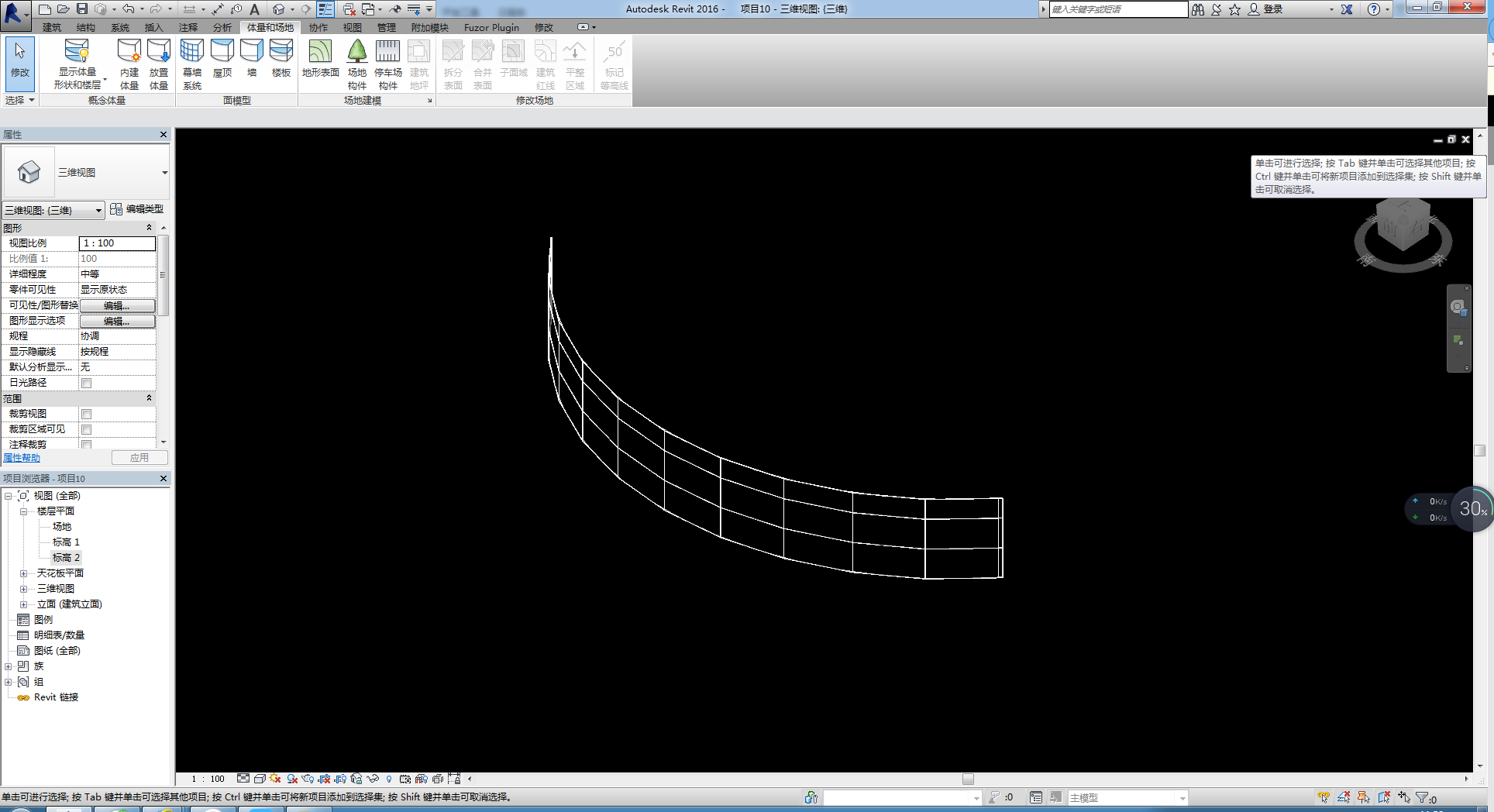Expand the 族 families node
The height and width of the screenshot is (812, 1494).
pos(9,666)
